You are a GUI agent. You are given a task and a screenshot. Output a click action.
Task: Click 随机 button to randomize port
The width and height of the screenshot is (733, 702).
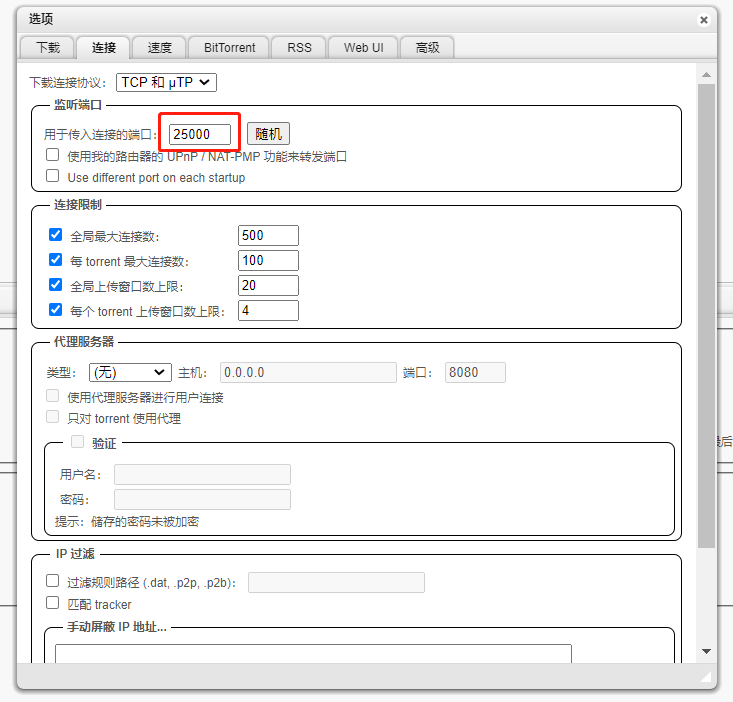pos(268,134)
